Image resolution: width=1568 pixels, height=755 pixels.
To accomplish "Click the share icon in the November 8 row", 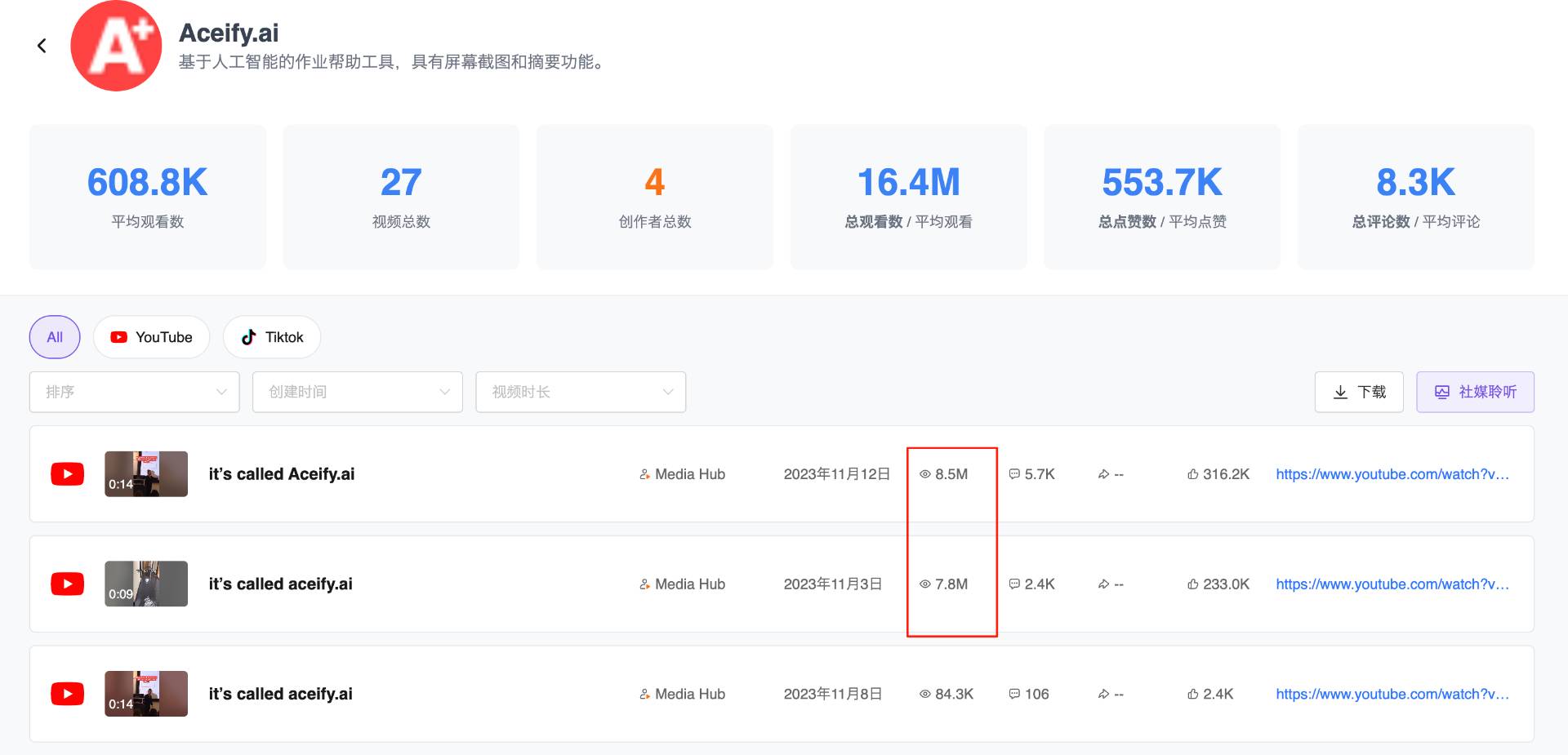I will point(1103,694).
